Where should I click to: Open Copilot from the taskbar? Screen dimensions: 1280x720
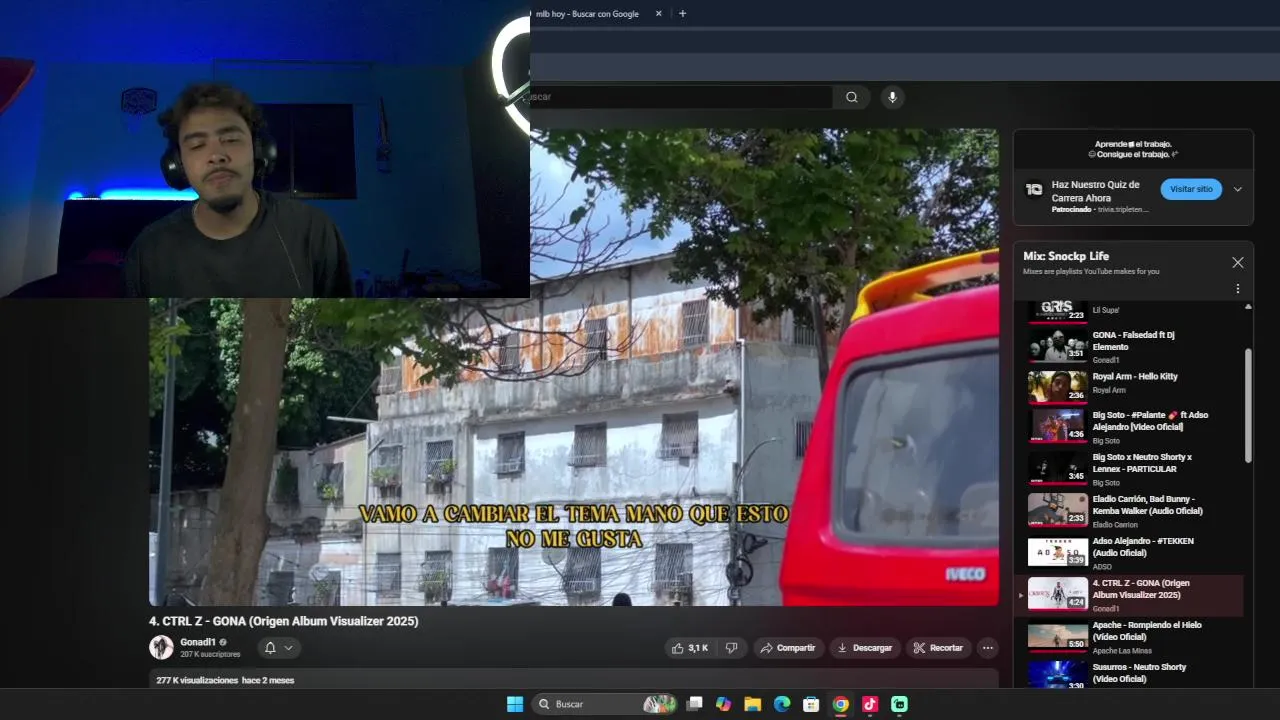click(723, 704)
